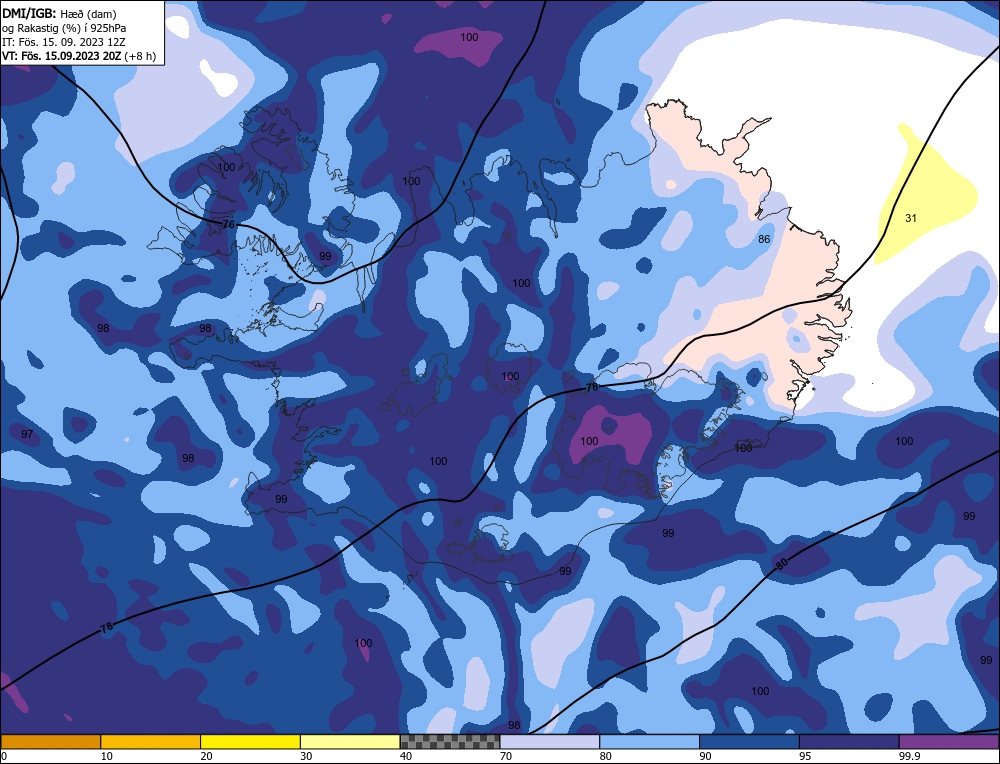Click legend tick label "99.9"
Screen dimensions: 1000x764
point(908,756)
